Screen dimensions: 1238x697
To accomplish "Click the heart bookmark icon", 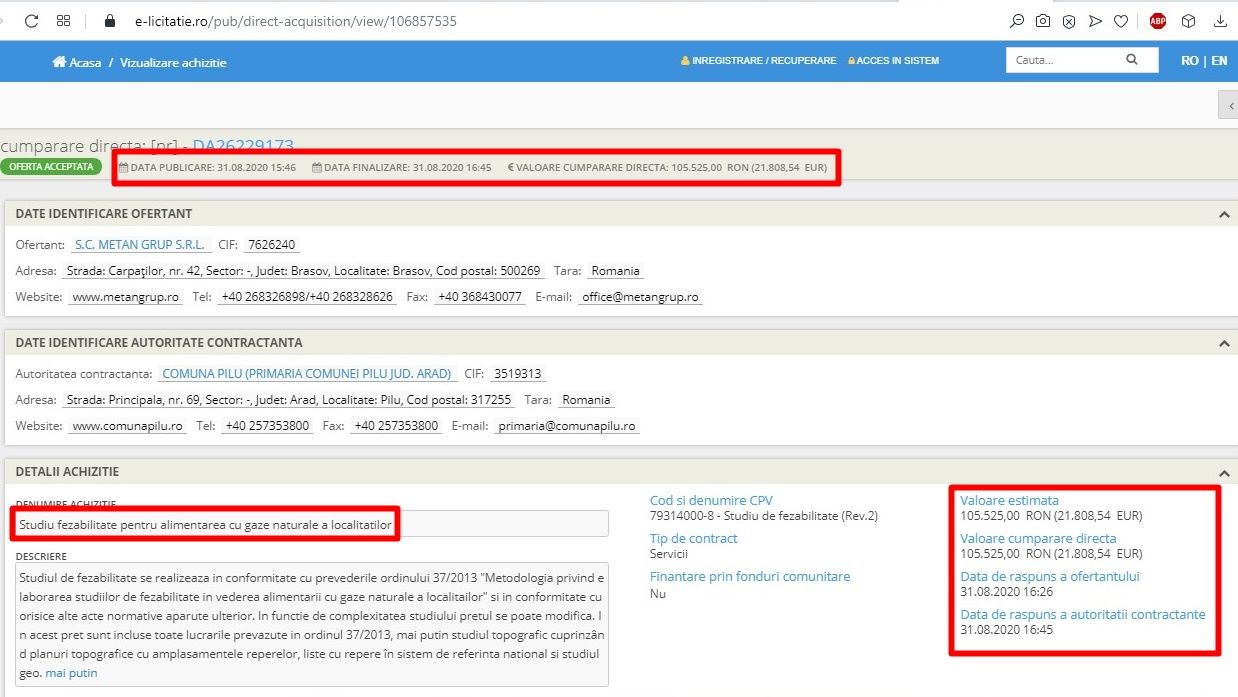I will [x=1121, y=20].
